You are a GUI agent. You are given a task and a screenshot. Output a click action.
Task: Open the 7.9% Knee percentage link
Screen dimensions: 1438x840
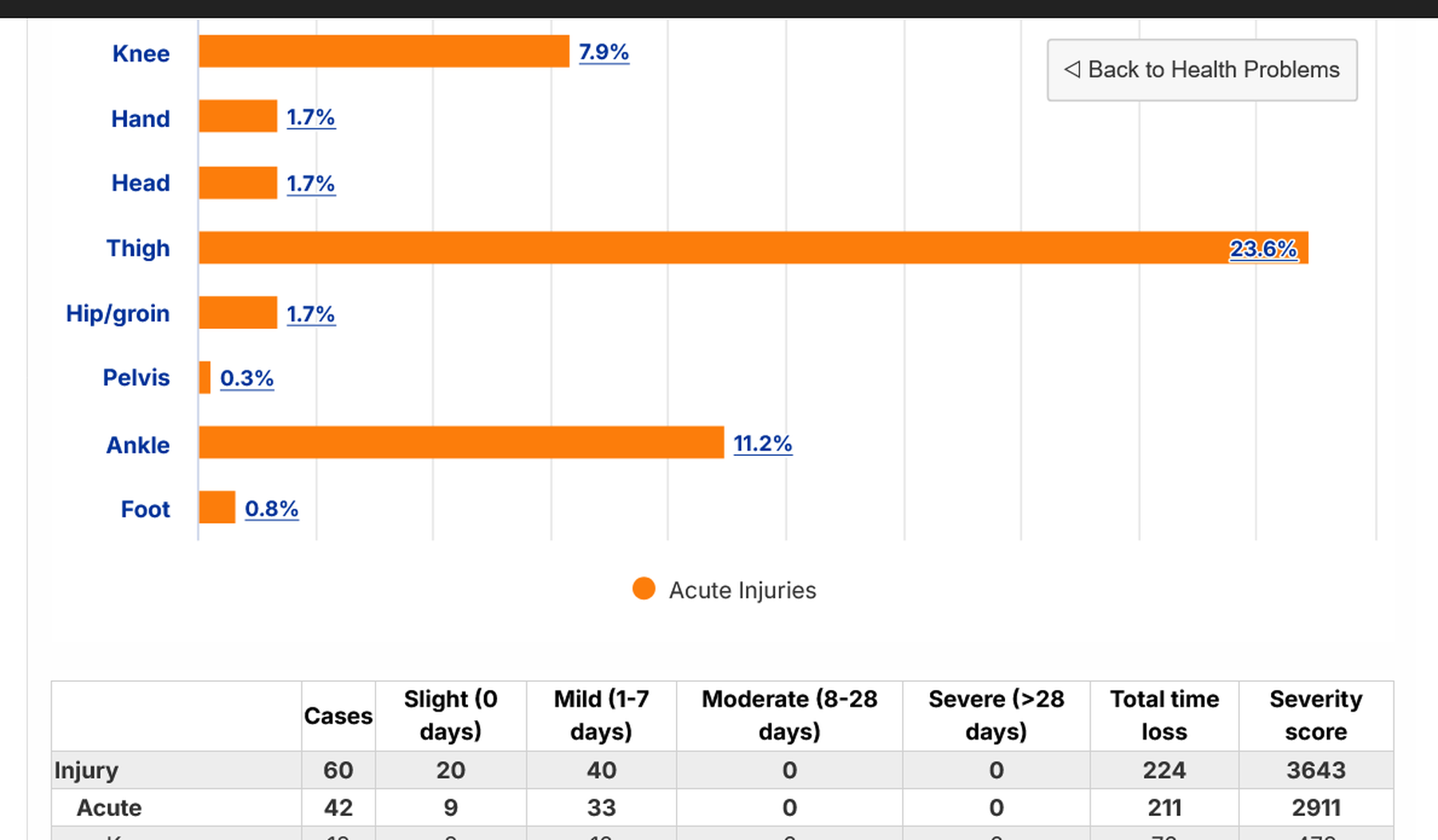coord(604,52)
